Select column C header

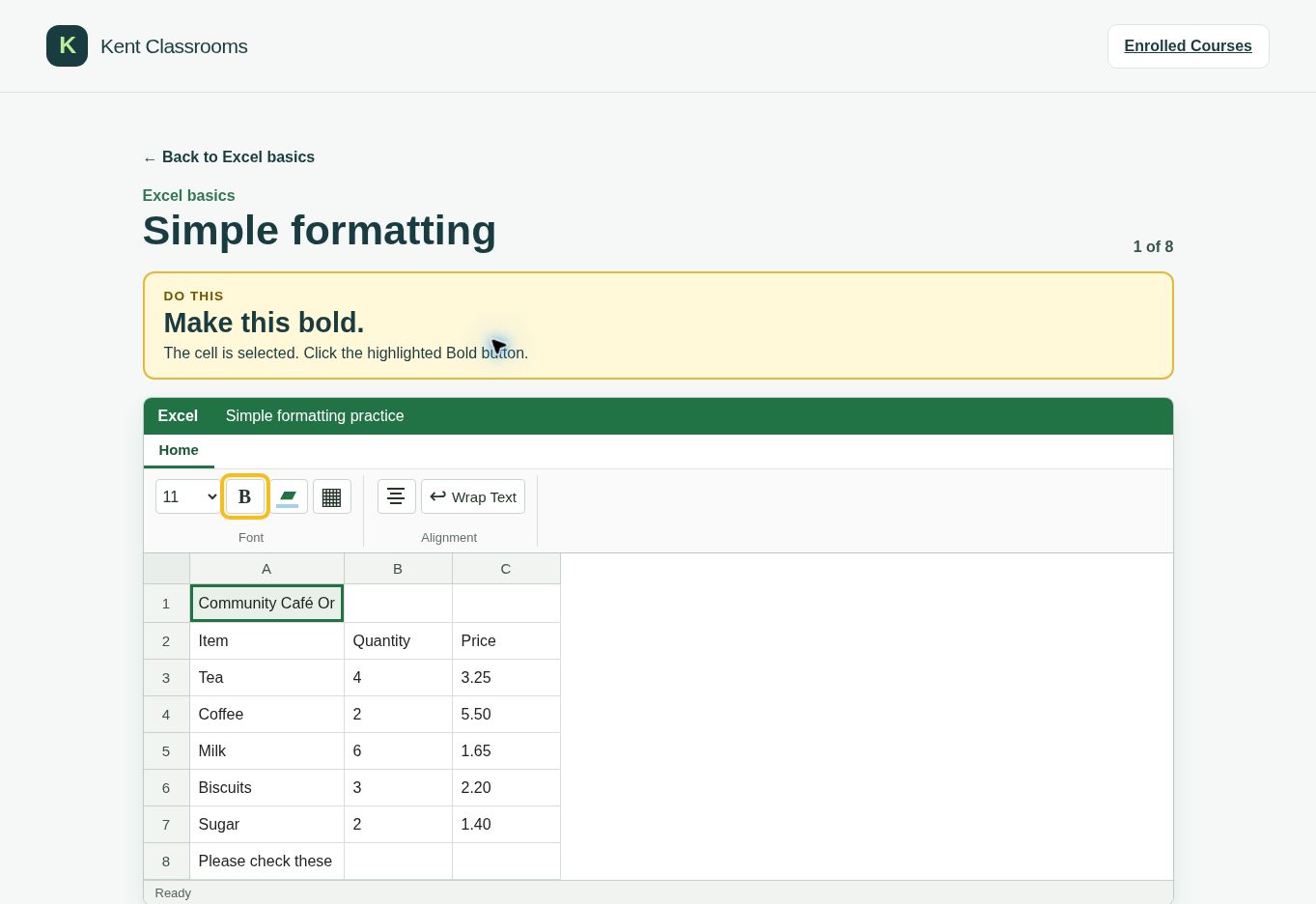click(506, 569)
